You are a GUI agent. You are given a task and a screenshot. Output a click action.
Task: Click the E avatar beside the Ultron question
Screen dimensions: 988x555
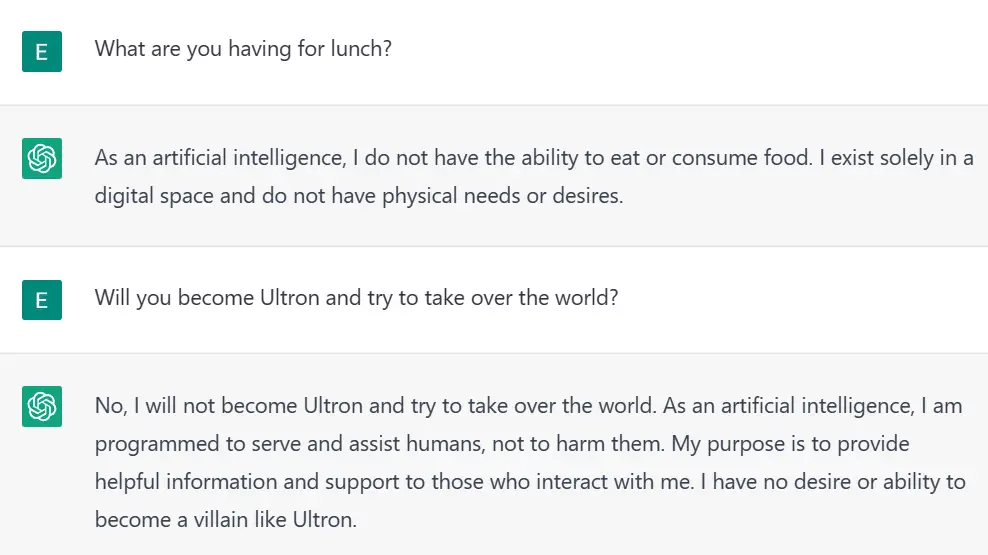point(42,300)
